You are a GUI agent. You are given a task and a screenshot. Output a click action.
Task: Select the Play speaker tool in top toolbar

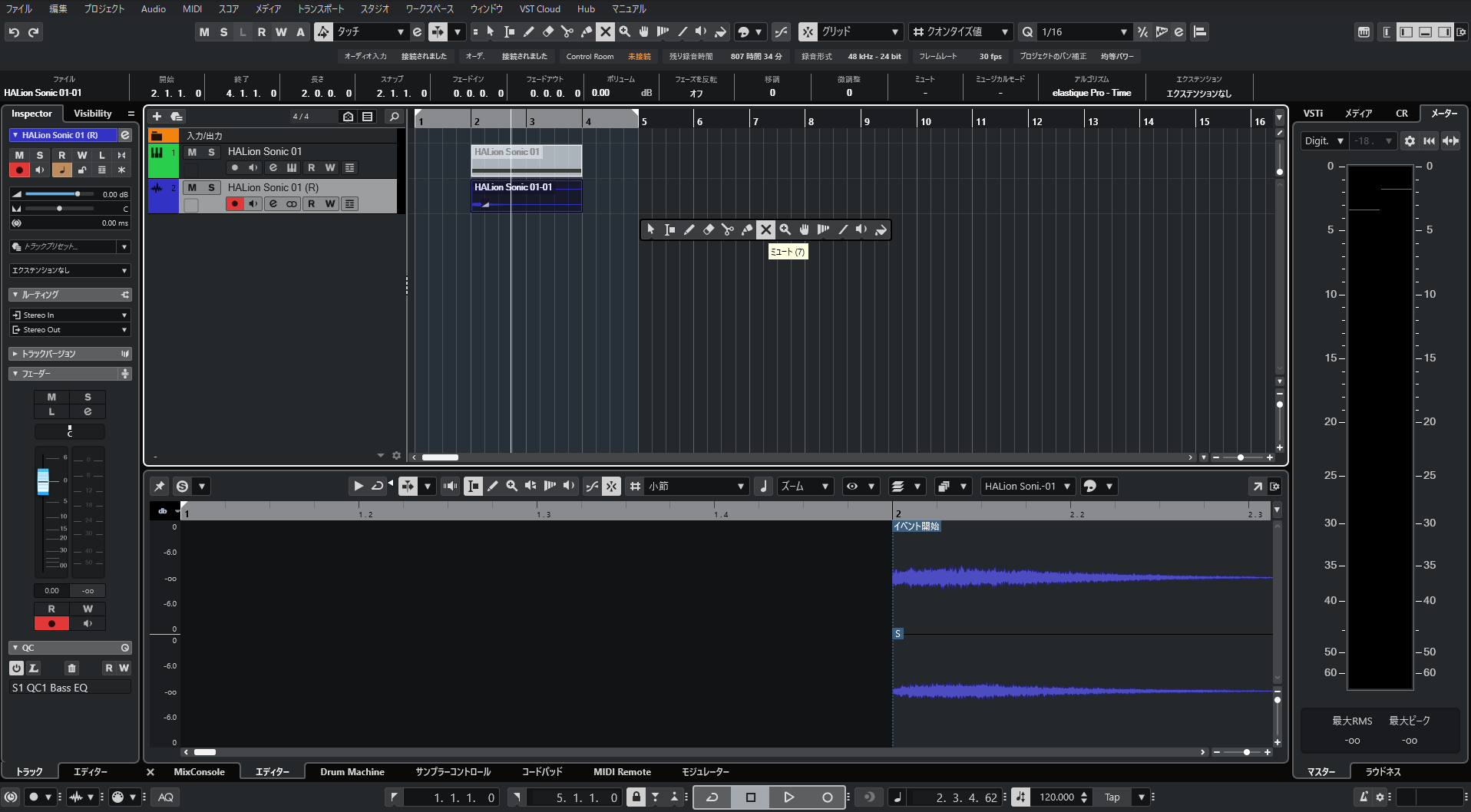[x=701, y=31]
